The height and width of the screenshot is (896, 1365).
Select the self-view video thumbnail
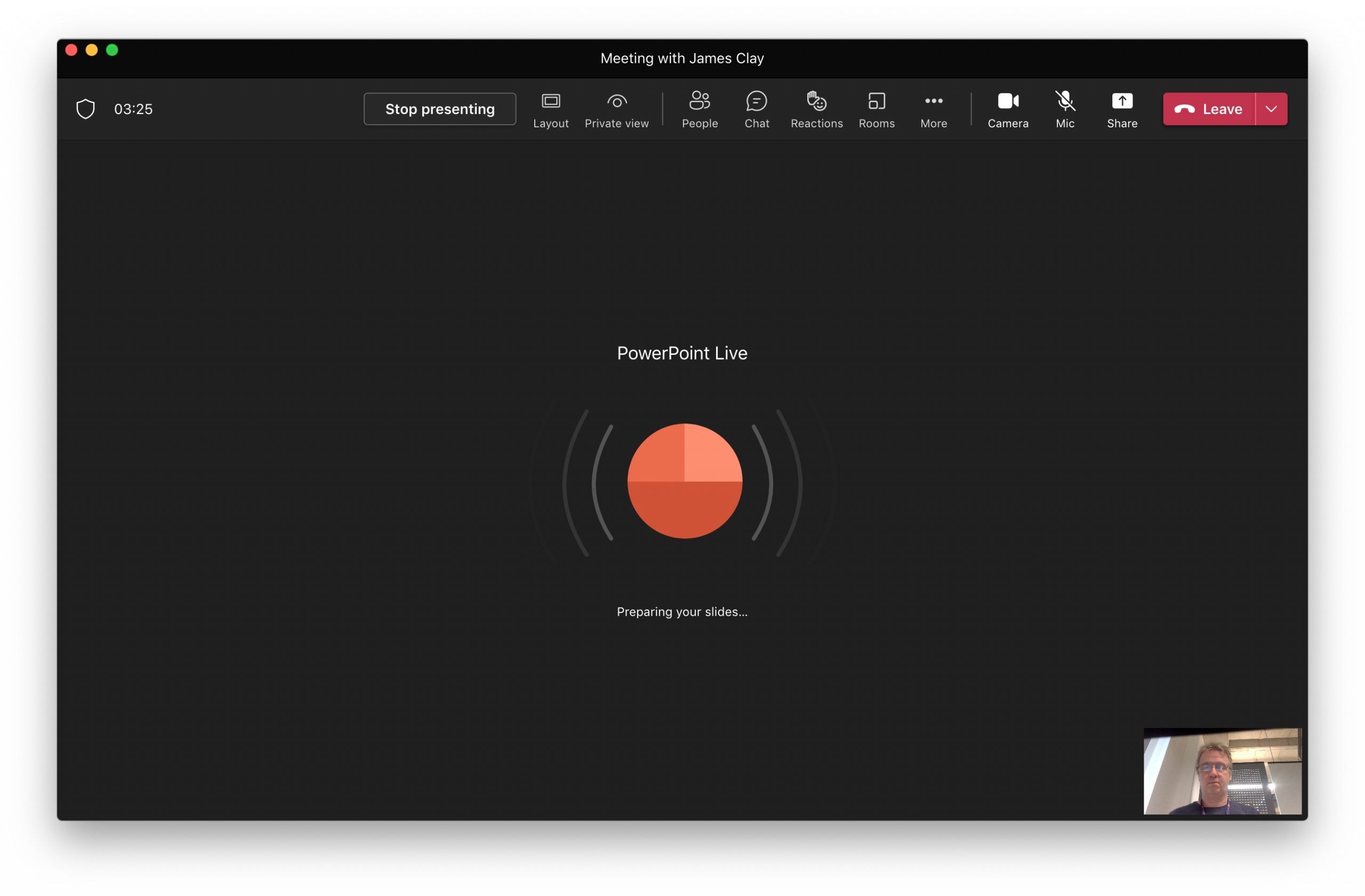coord(1223,771)
